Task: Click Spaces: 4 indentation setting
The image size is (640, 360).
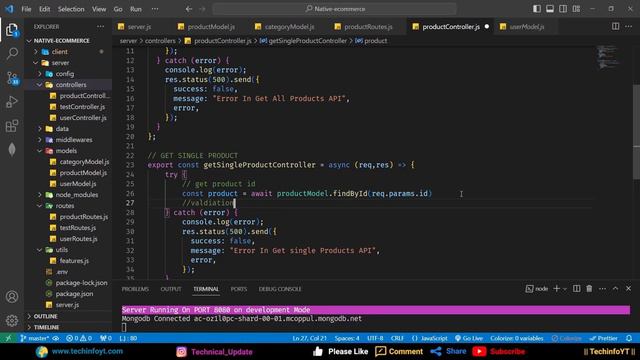Action: 347,338
